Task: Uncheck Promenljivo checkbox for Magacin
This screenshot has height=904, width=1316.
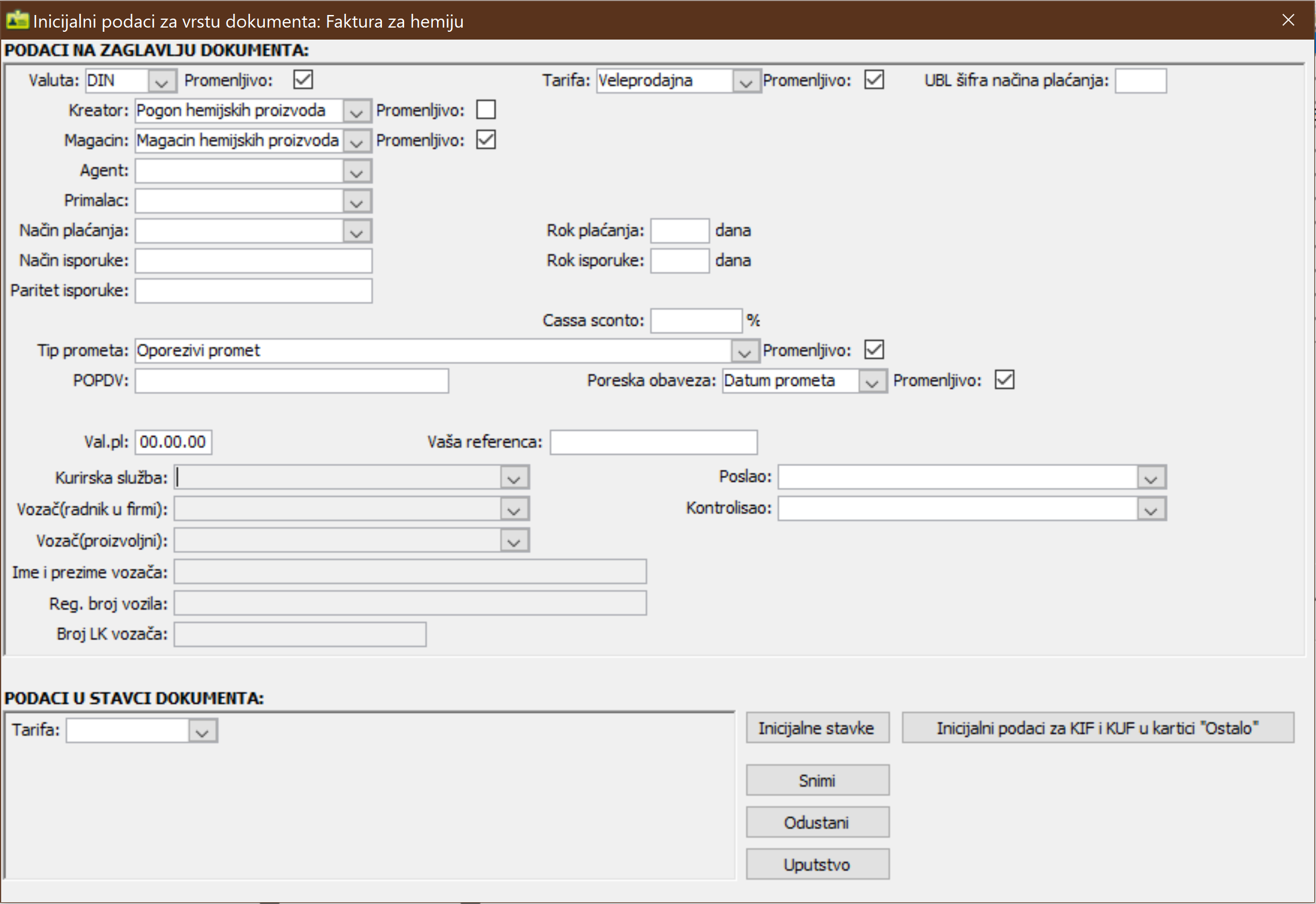Action: [486, 140]
